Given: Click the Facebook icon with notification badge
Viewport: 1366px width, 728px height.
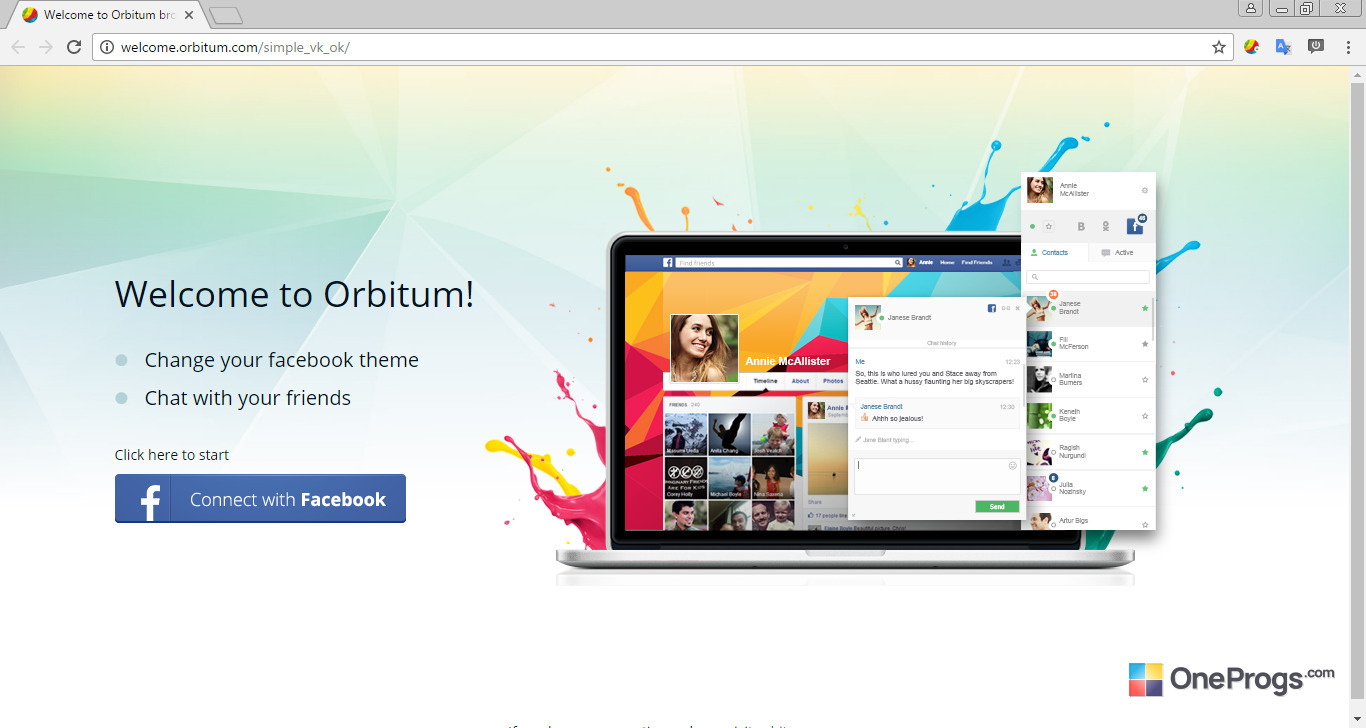Looking at the screenshot, I should point(1135,226).
